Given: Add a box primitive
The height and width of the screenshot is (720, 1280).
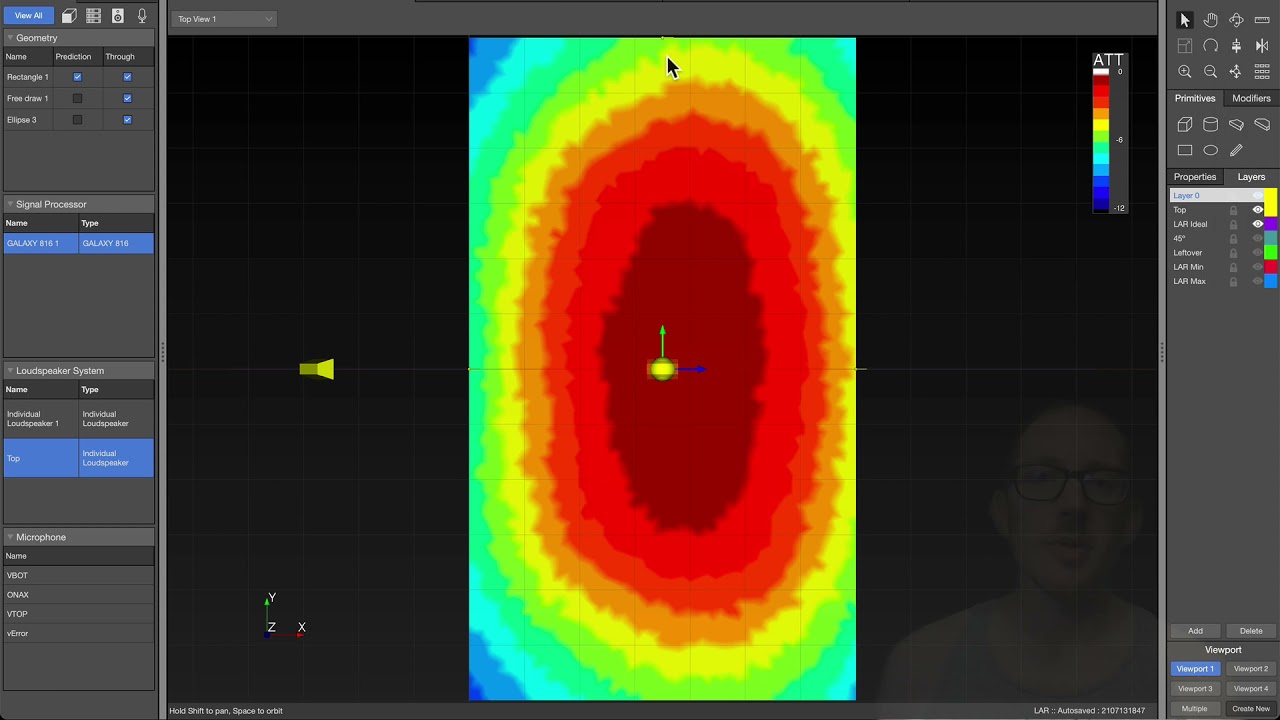Looking at the screenshot, I should pyautogui.click(x=1185, y=125).
